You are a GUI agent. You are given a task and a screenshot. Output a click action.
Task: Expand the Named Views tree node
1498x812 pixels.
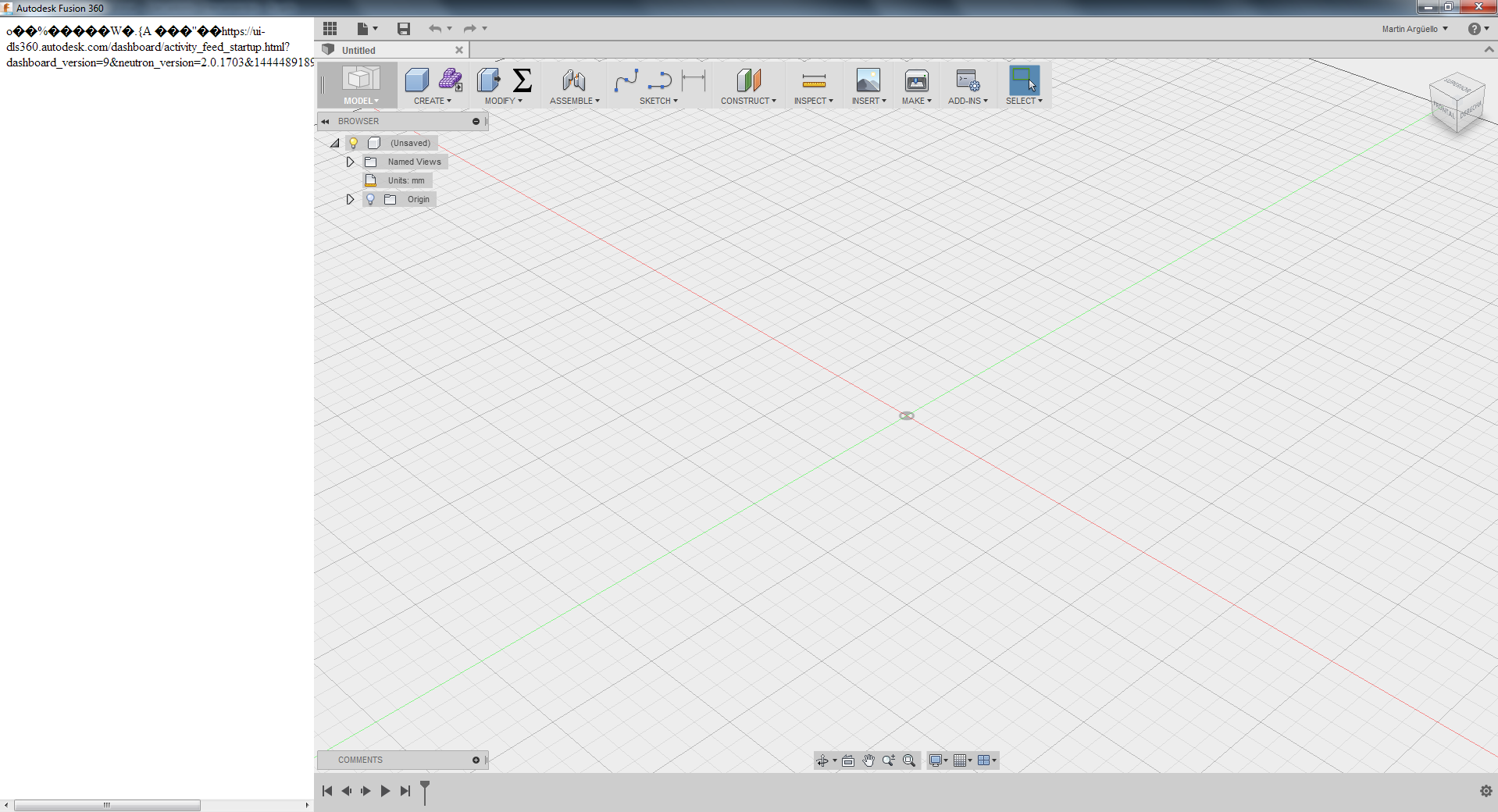(x=350, y=162)
